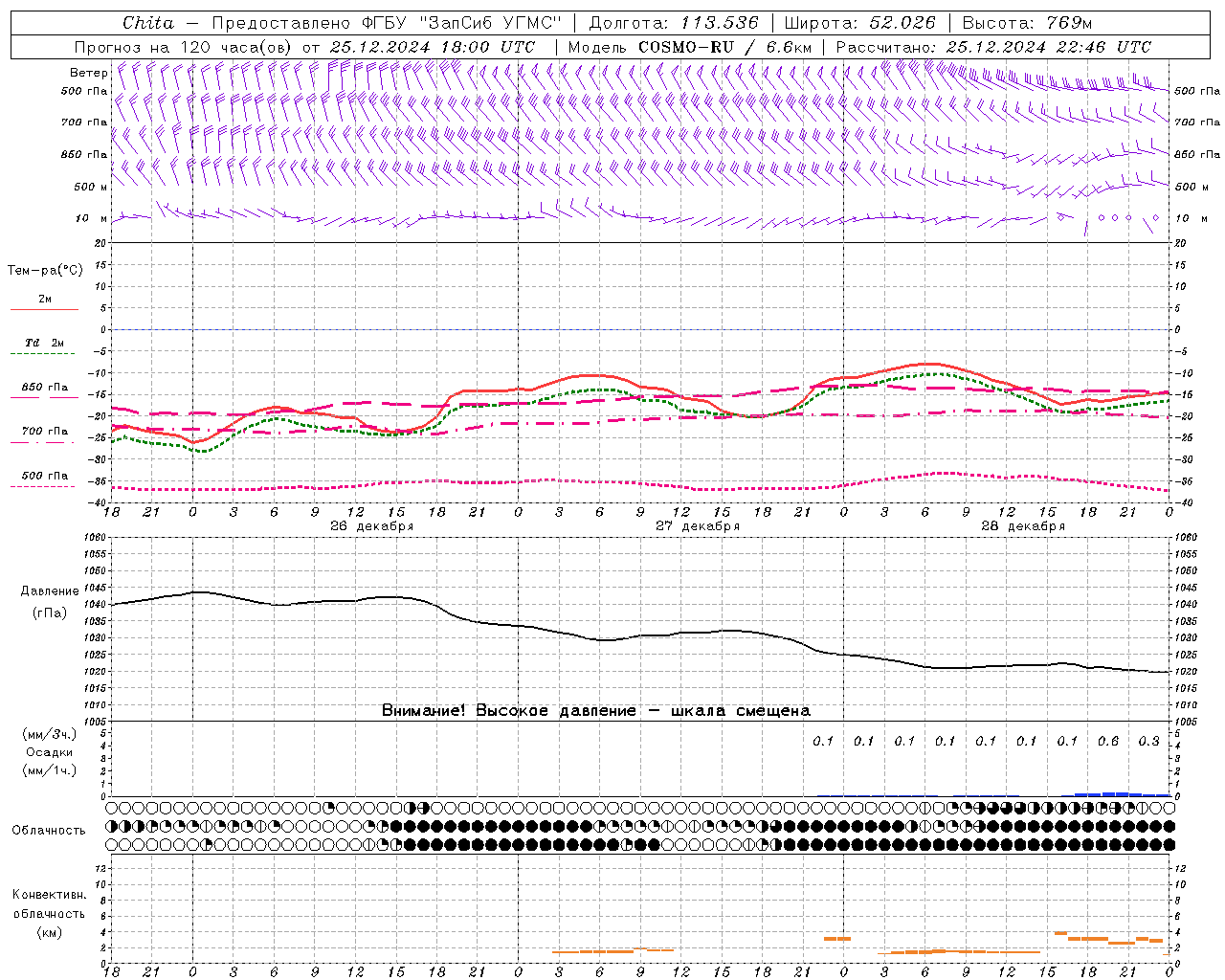This screenshot has height=980, width=1225.
Task: Click the 850 гПа temperature legend entry
Action: (x=44, y=388)
